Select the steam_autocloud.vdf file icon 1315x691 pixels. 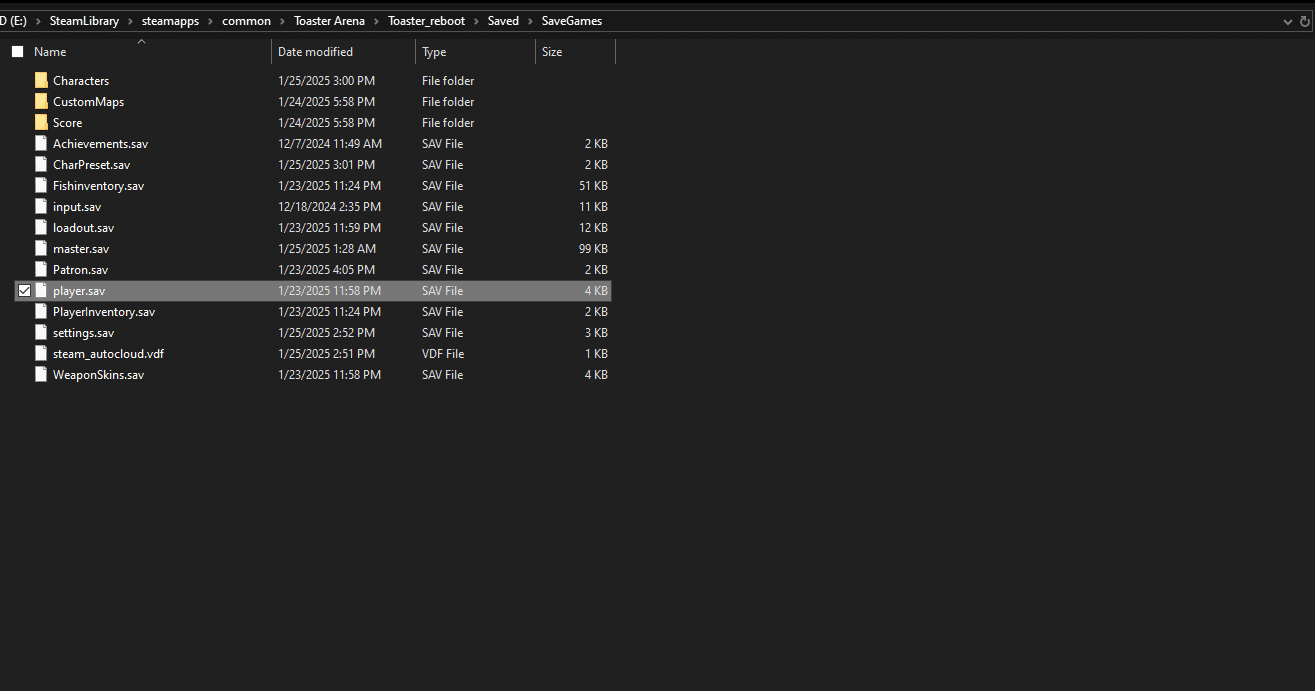click(x=41, y=353)
